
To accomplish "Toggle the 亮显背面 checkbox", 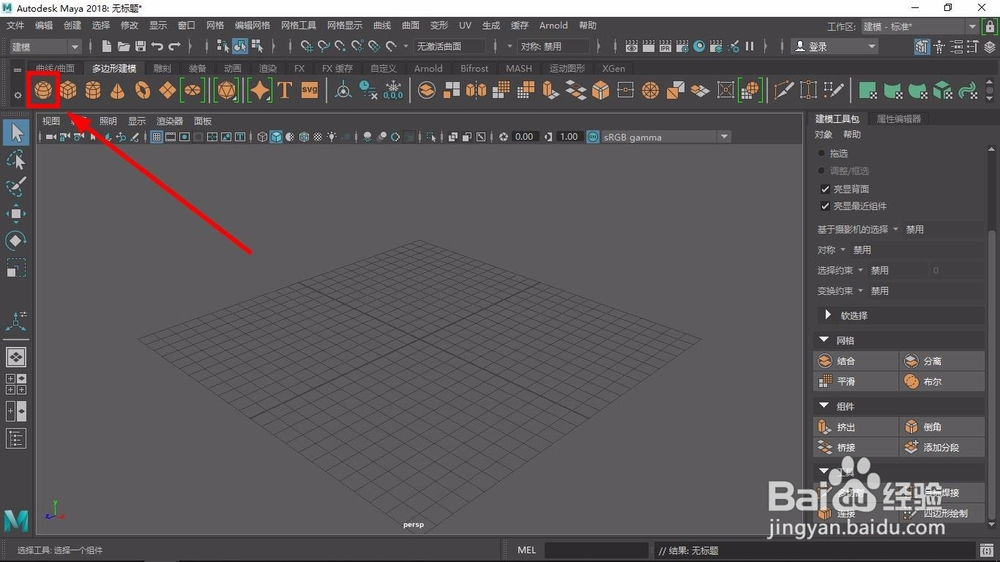I will click(x=825, y=189).
